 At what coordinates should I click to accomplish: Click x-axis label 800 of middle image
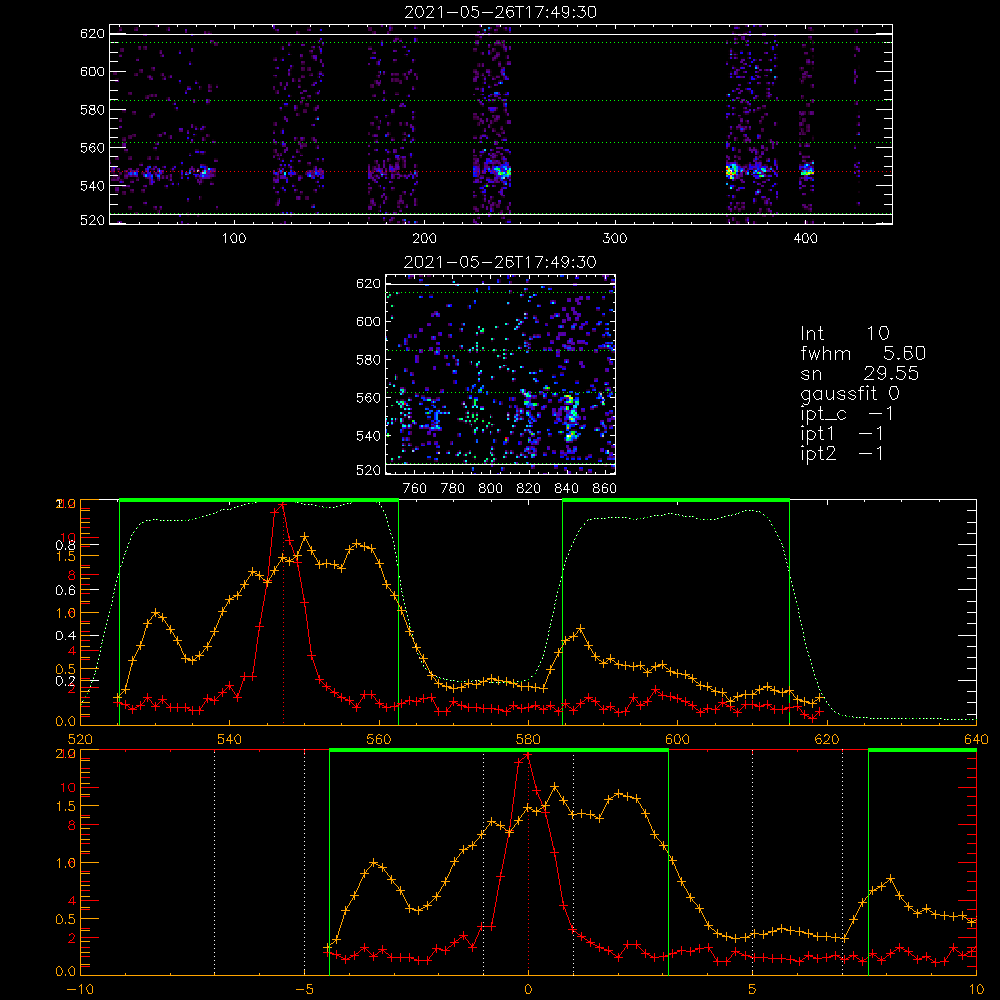[x=490, y=489]
